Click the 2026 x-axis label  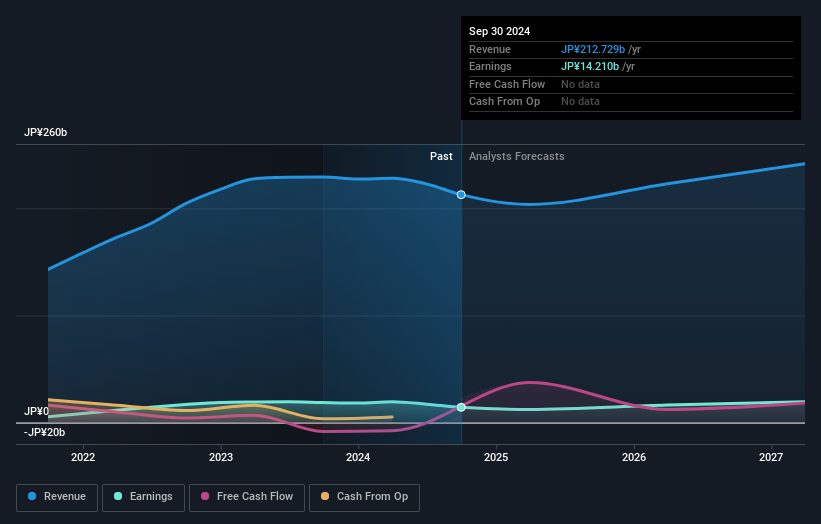(x=634, y=457)
